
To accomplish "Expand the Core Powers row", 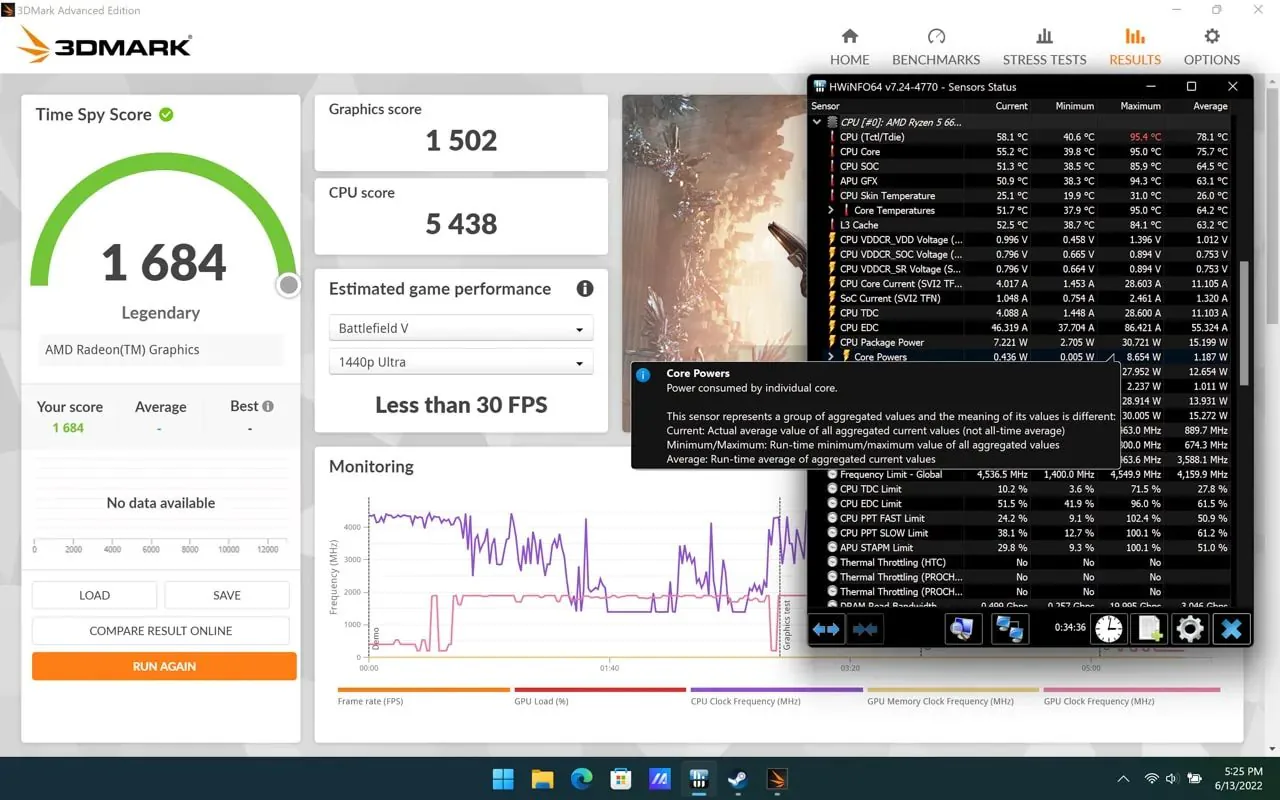I will (831, 357).
